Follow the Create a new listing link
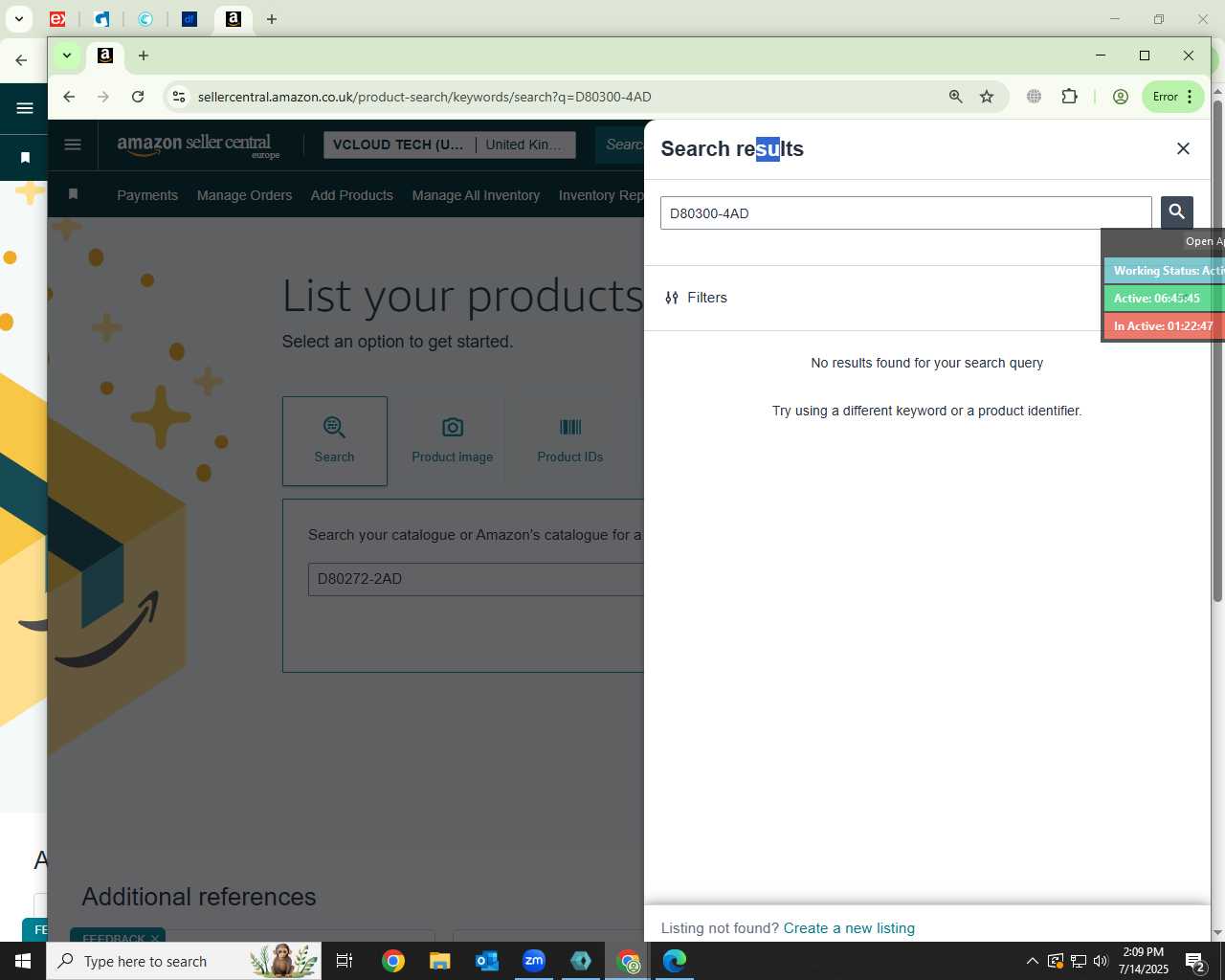Viewport: 1225px width, 980px height. click(849, 928)
